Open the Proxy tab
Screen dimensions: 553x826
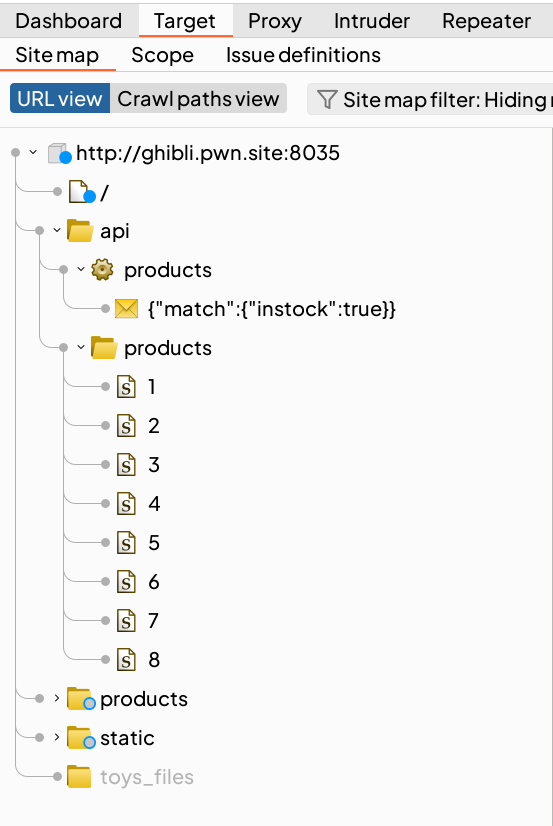click(275, 21)
